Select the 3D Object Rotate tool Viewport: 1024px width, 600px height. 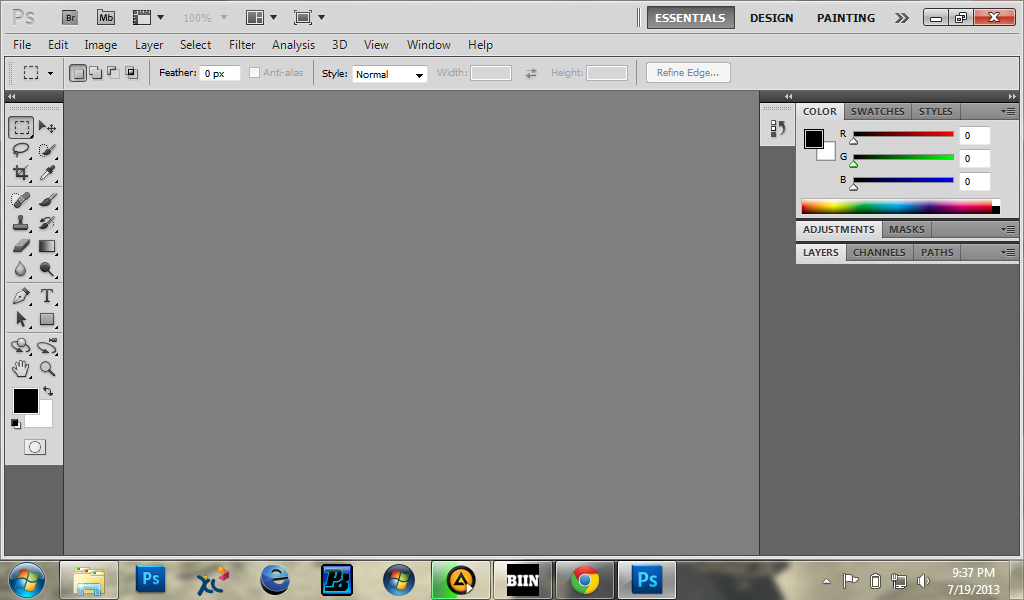click(x=21, y=346)
